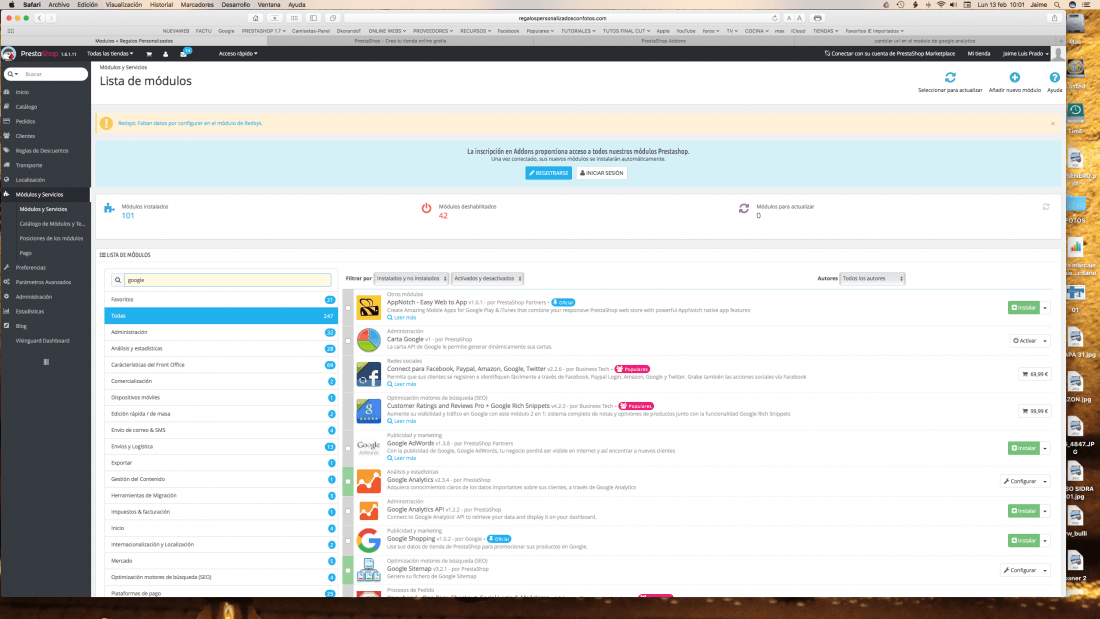Click the 69,99 € price button
This screenshot has height=619, width=1100.
pyautogui.click(x=1035, y=374)
